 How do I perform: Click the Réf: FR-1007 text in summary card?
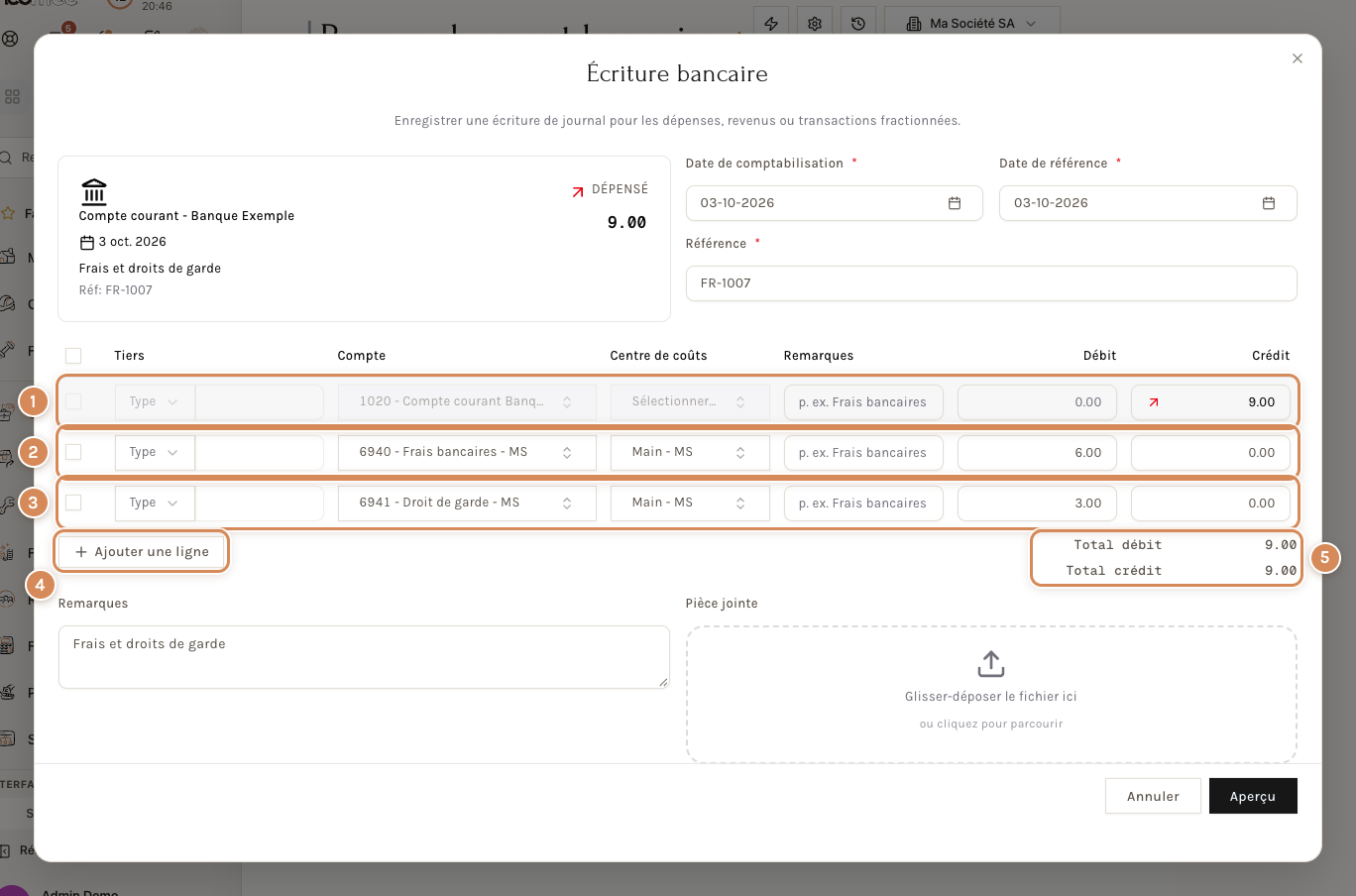point(116,290)
